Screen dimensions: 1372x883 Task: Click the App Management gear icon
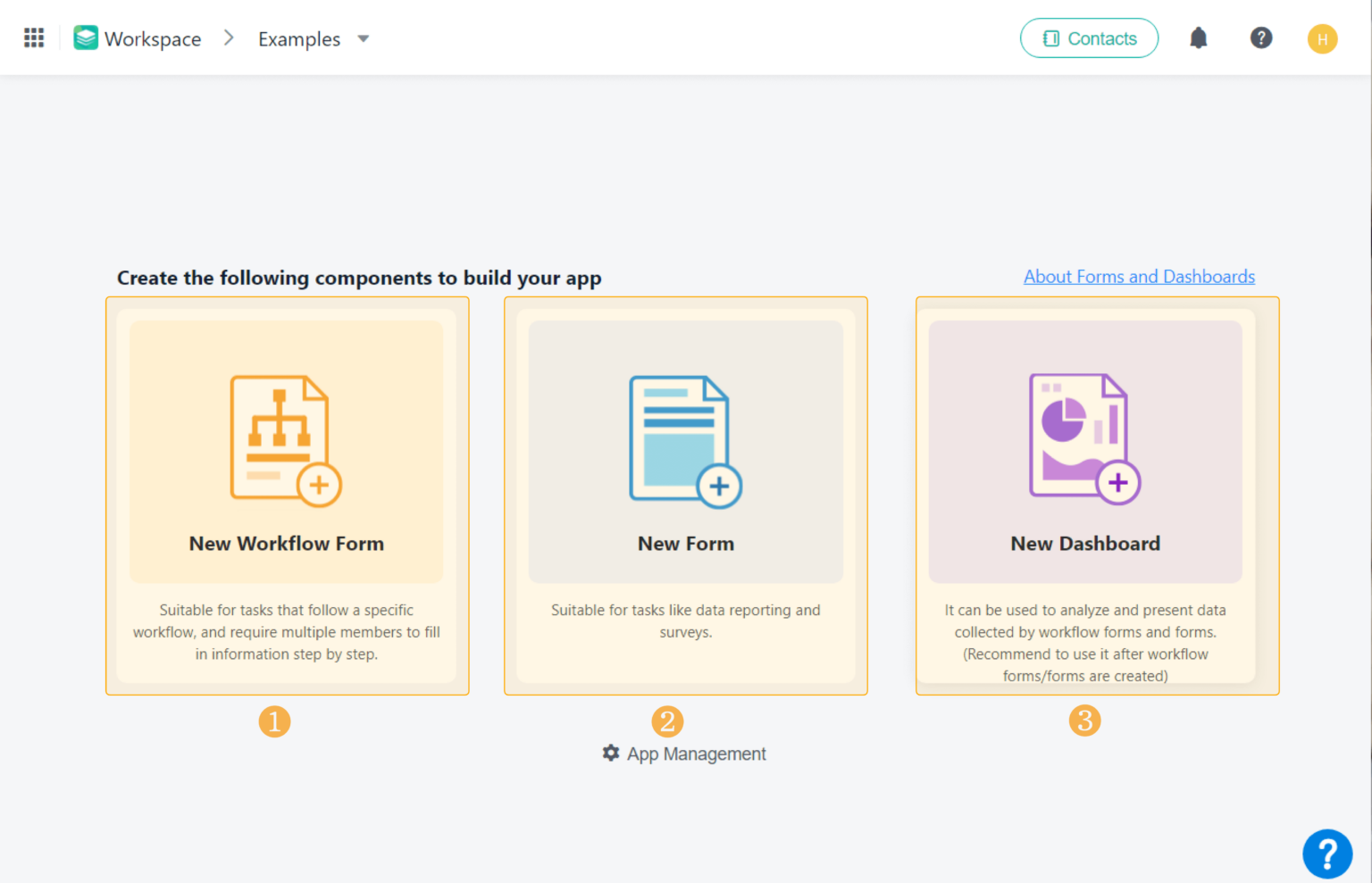click(x=610, y=753)
